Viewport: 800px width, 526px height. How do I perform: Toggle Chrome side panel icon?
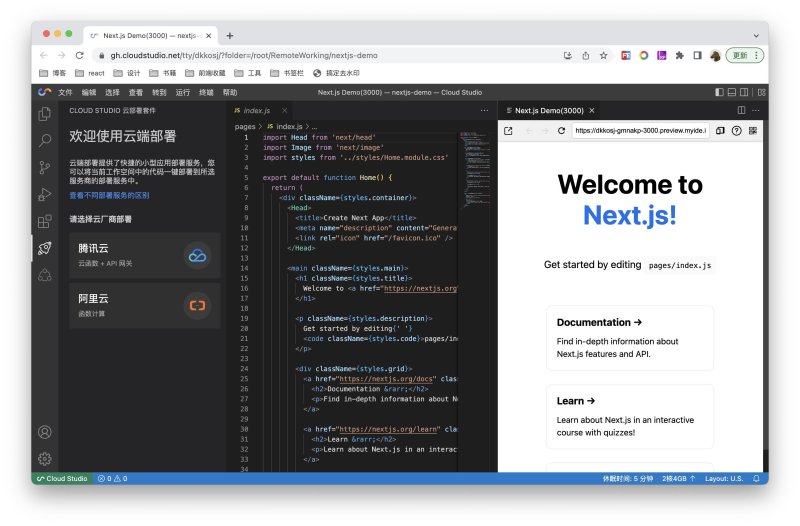697,56
